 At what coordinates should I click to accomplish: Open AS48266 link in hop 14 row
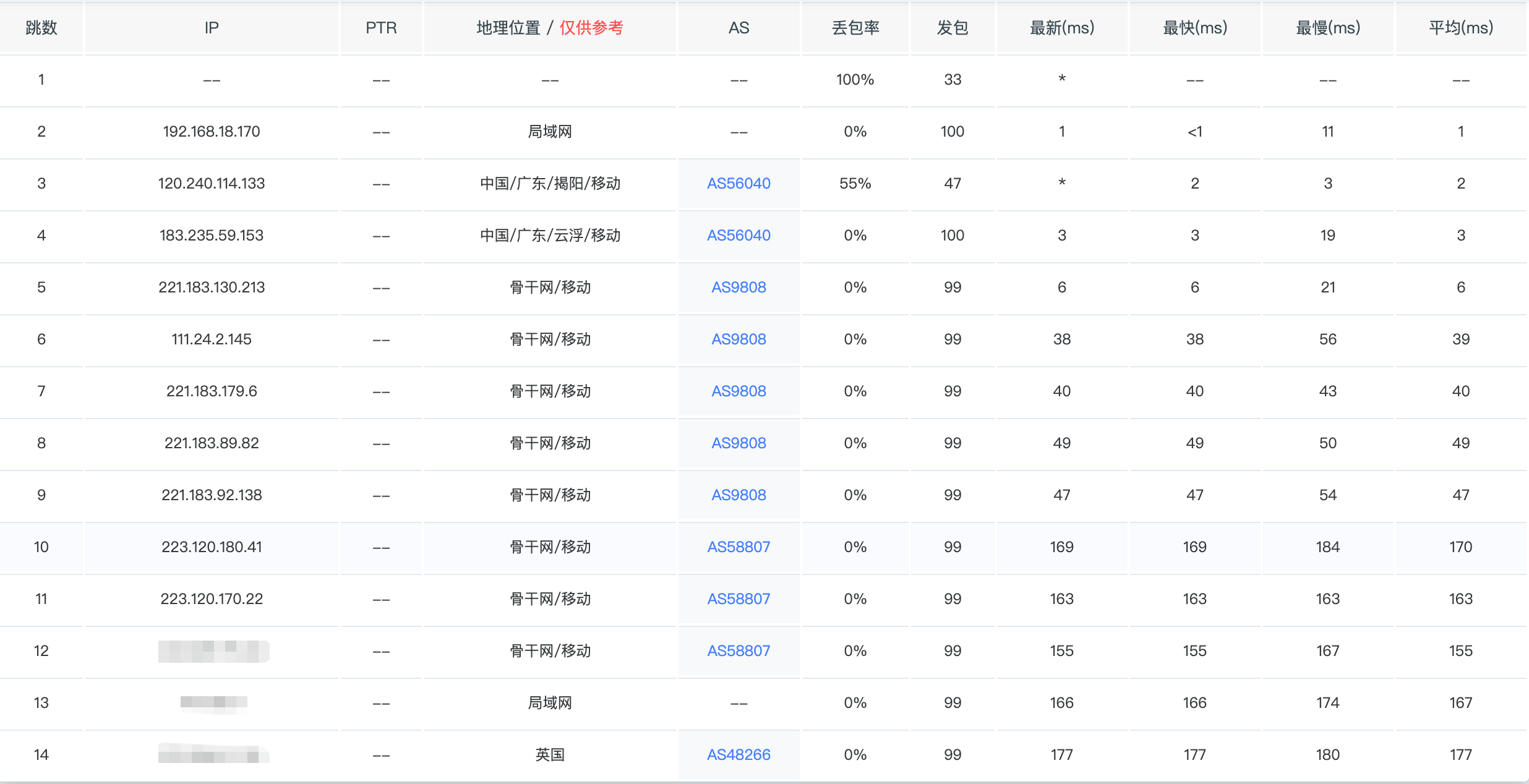pyautogui.click(x=739, y=755)
